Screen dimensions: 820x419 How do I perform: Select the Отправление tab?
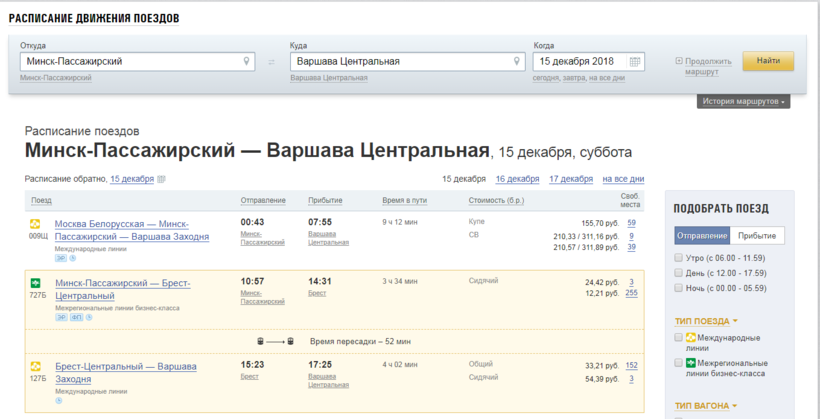[702, 236]
